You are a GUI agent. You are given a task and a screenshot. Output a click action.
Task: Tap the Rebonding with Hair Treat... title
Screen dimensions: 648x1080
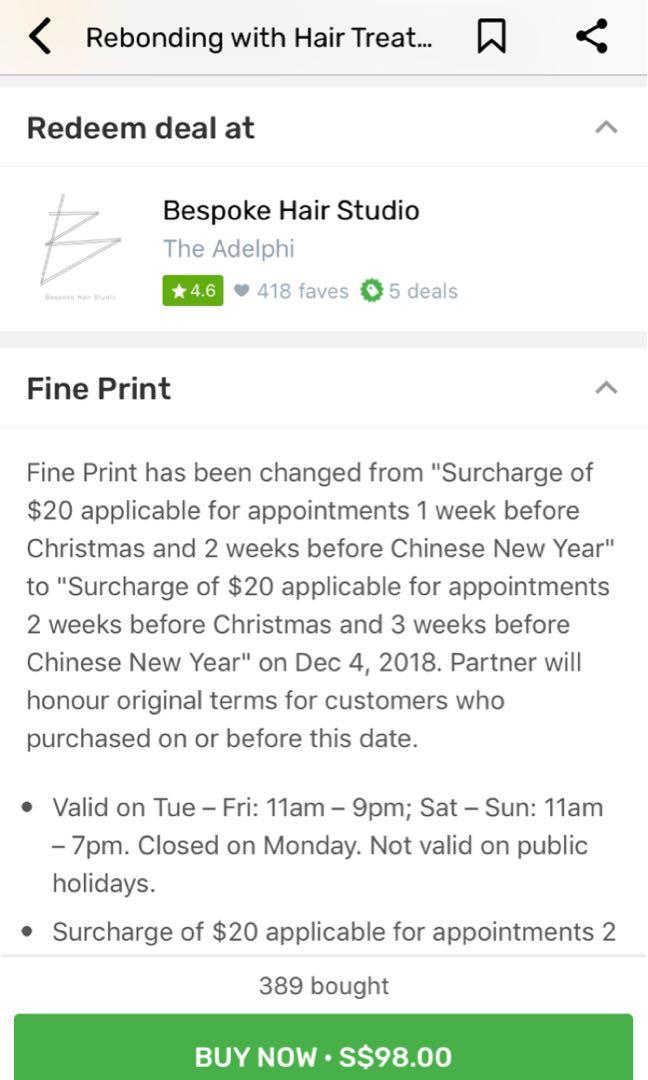pos(259,38)
